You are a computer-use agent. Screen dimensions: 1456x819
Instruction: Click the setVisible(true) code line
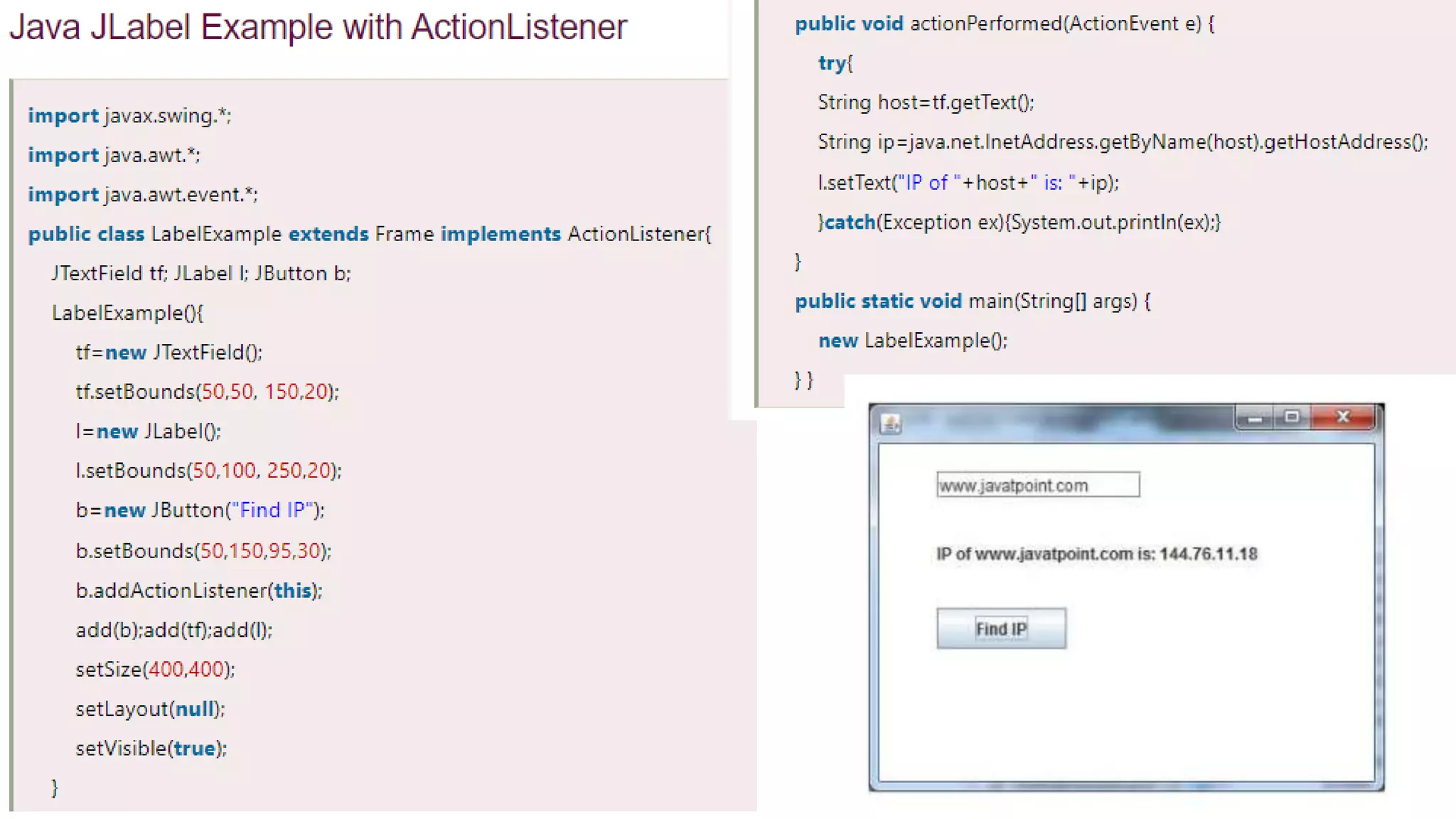(x=151, y=748)
